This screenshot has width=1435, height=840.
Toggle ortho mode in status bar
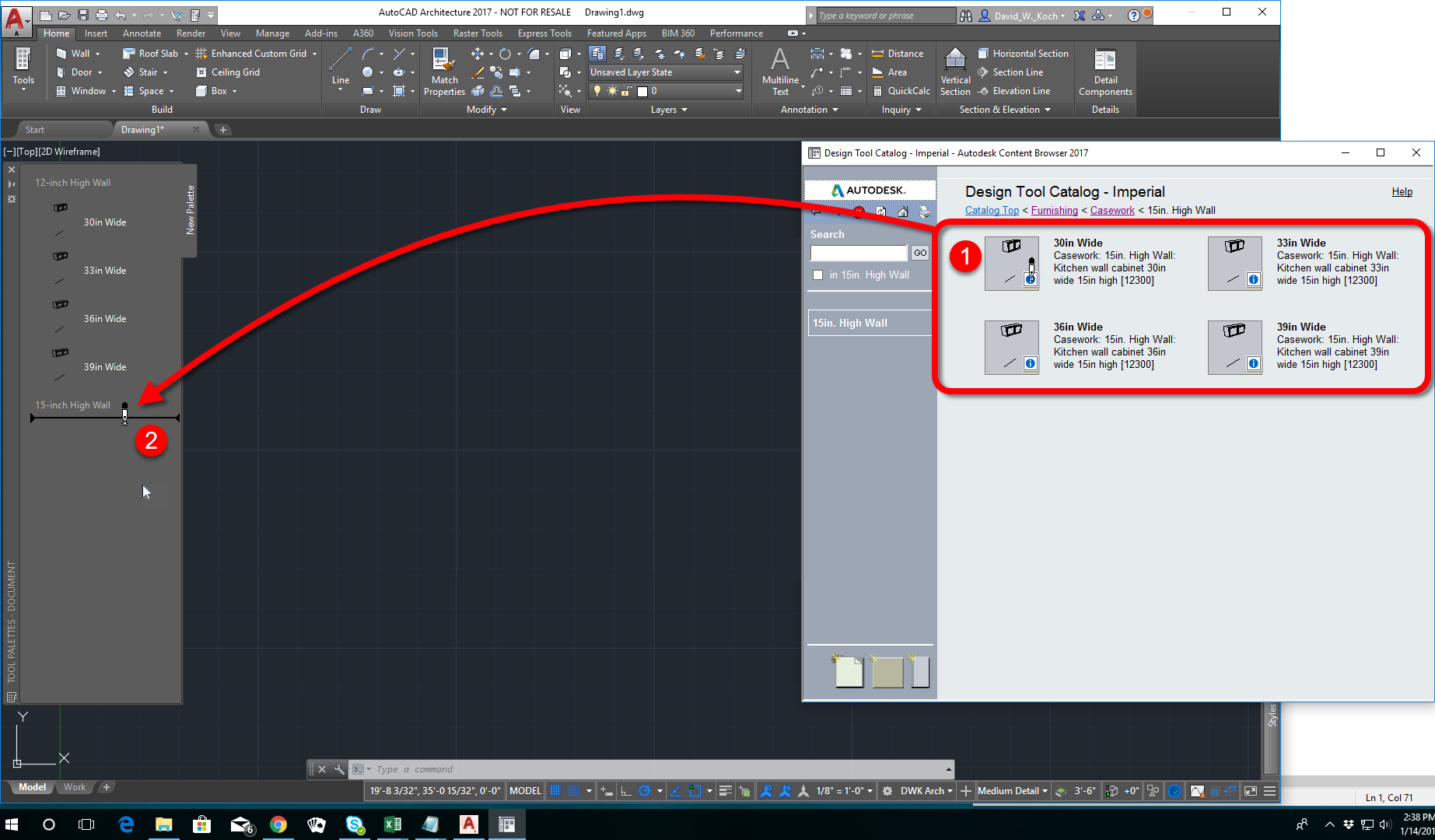pos(626,791)
